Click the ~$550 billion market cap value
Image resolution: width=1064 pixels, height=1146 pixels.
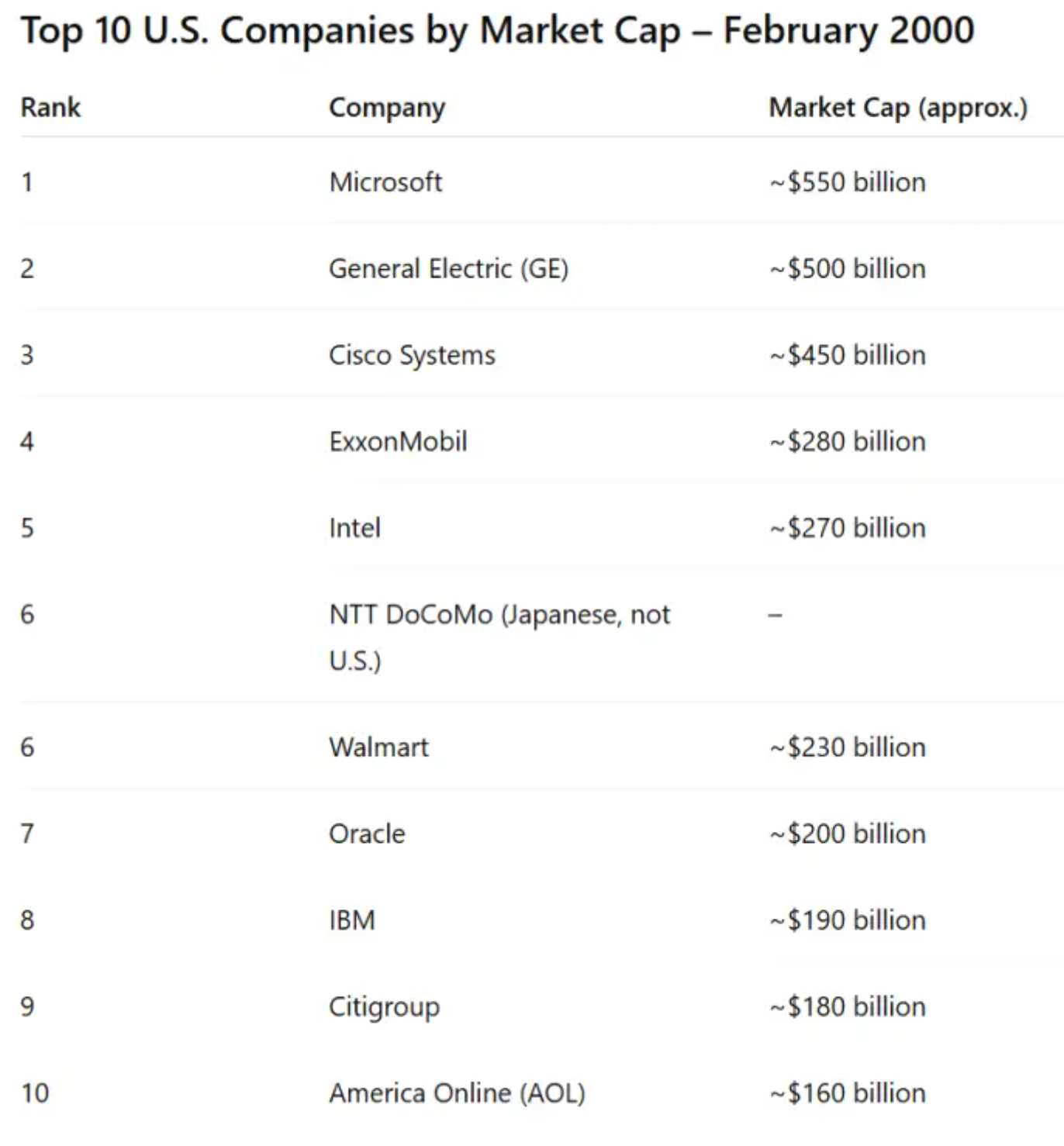click(848, 182)
